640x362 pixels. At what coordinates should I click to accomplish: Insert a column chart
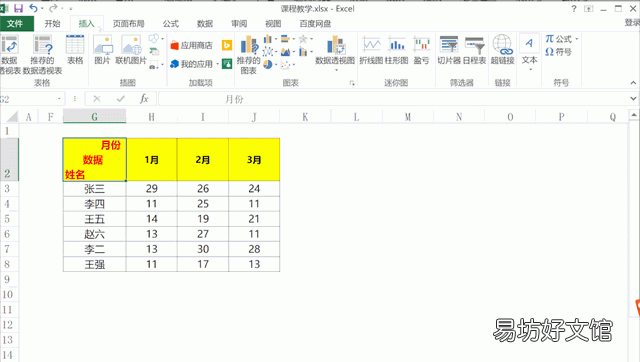[268, 39]
